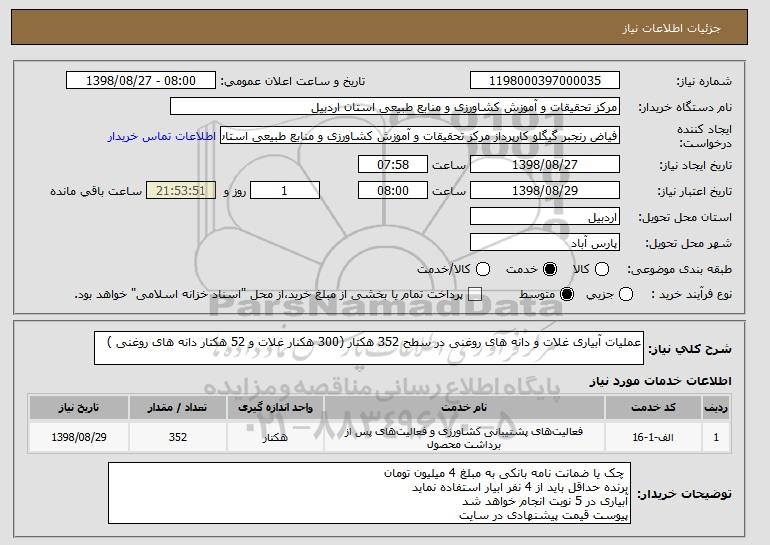Click the table date cell 1398/08/29
Viewport: 770px width, 545px height.
pos(79,437)
